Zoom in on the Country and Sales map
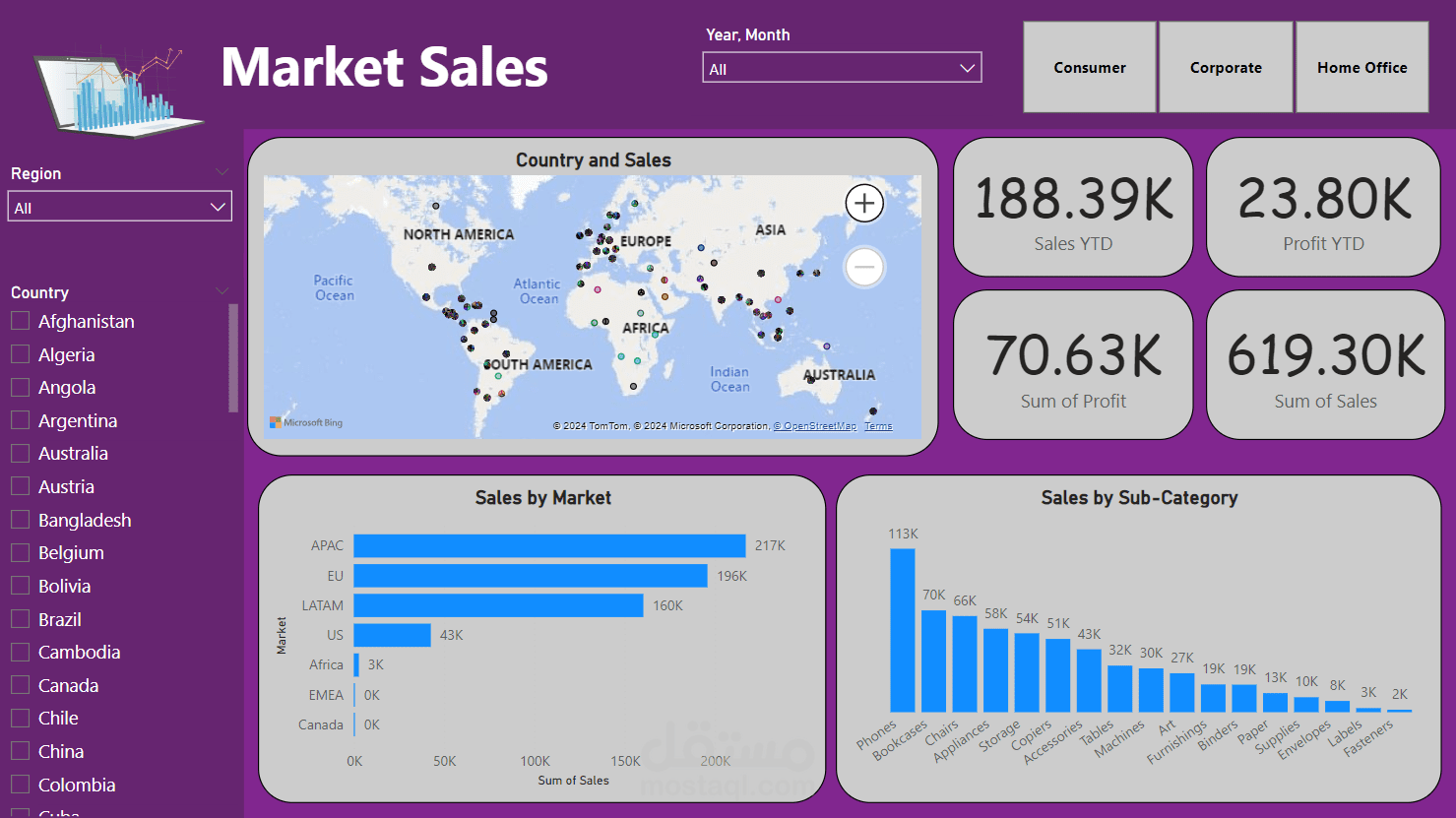Image resolution: width=1456 pixels, height=818 pixels. (863, 203)
